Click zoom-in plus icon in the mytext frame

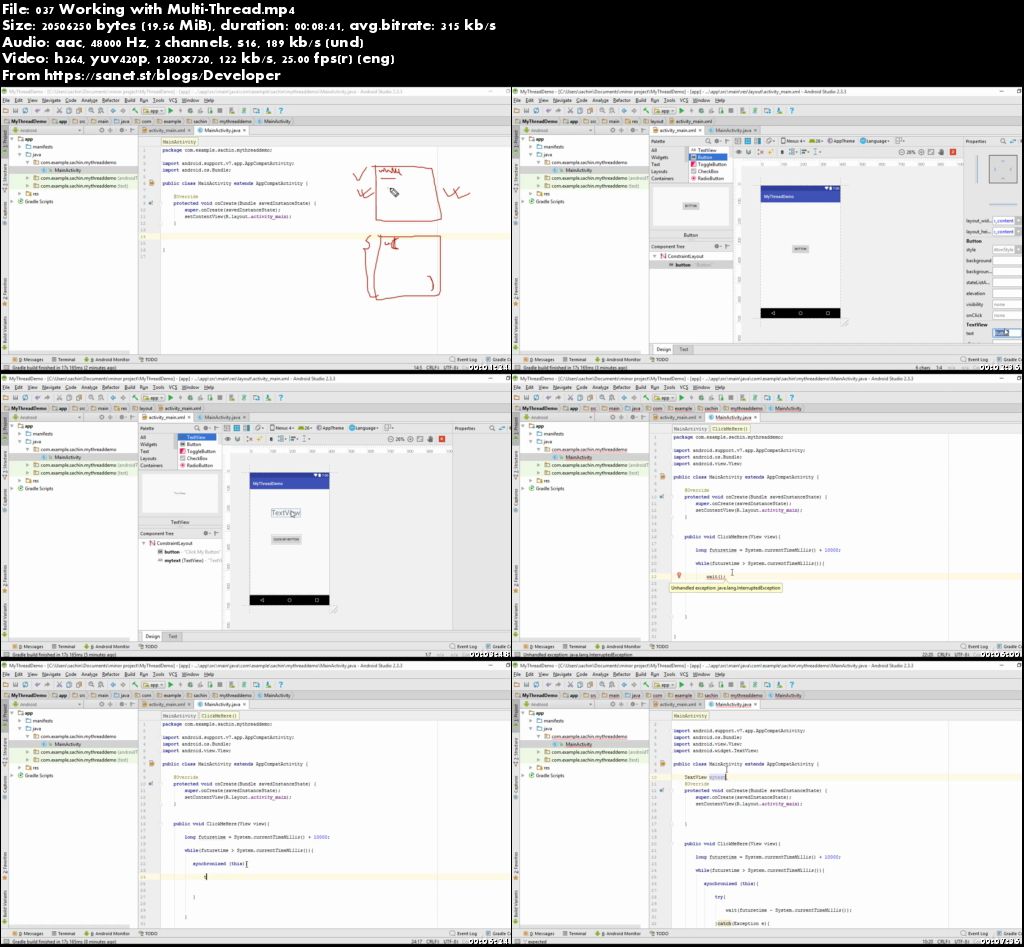point(410,439)
